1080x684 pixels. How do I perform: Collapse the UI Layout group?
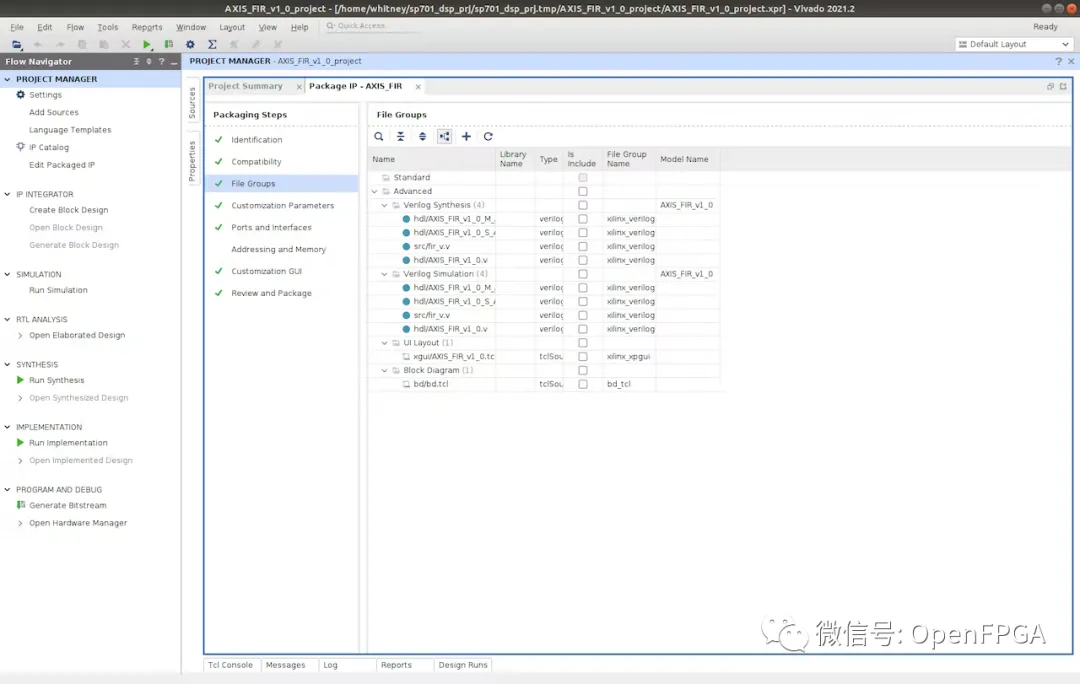click(x=384, y=343)
